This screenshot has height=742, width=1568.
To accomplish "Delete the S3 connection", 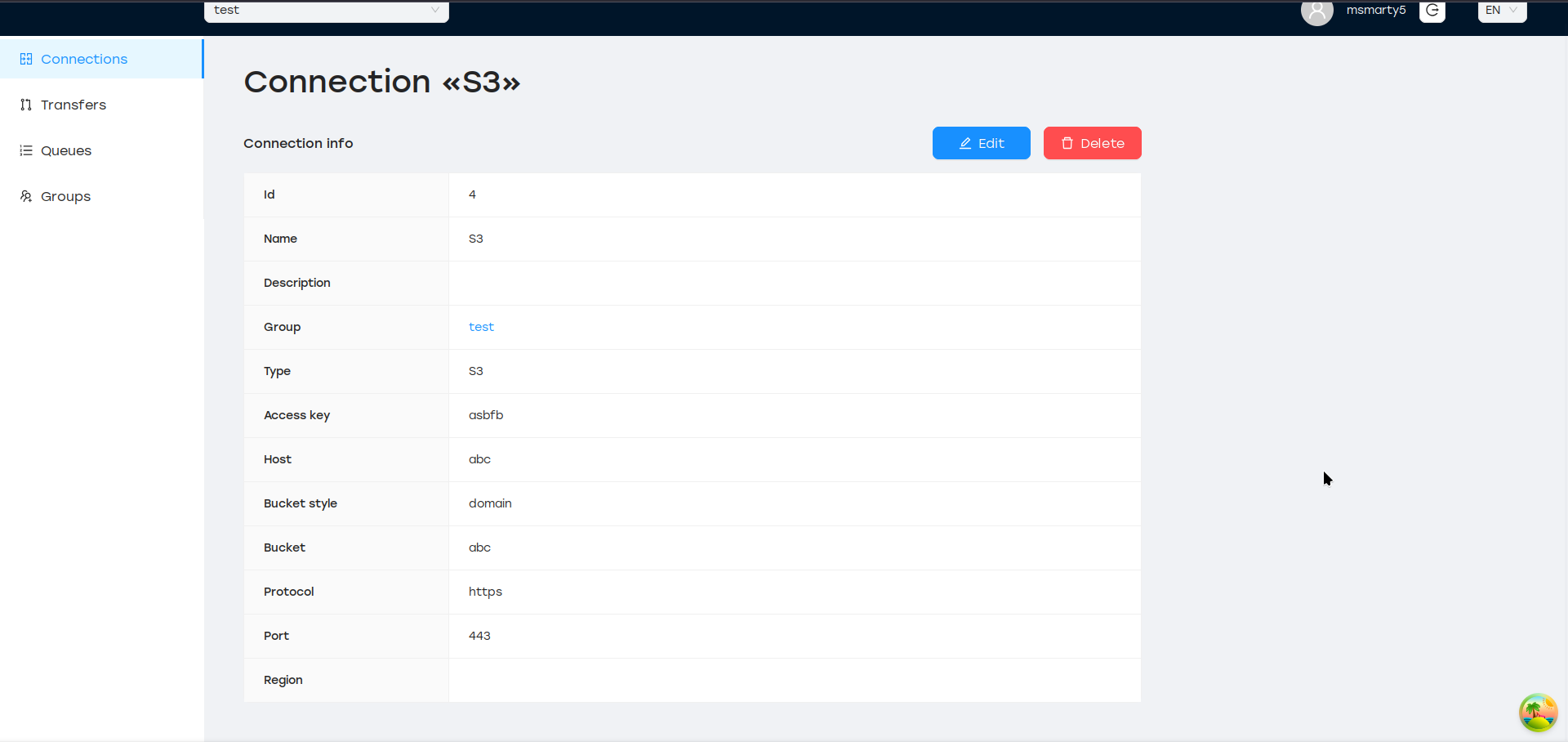I will pos(1092,143).
